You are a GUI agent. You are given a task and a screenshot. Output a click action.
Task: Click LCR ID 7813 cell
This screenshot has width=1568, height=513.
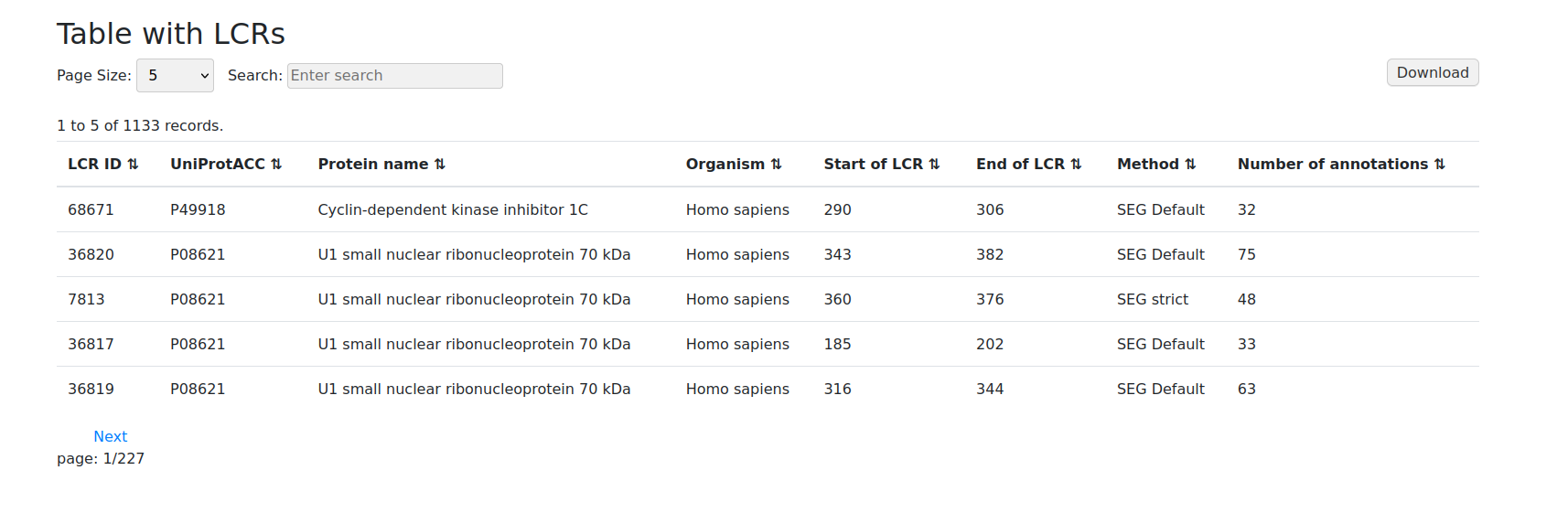pos(86,300)
